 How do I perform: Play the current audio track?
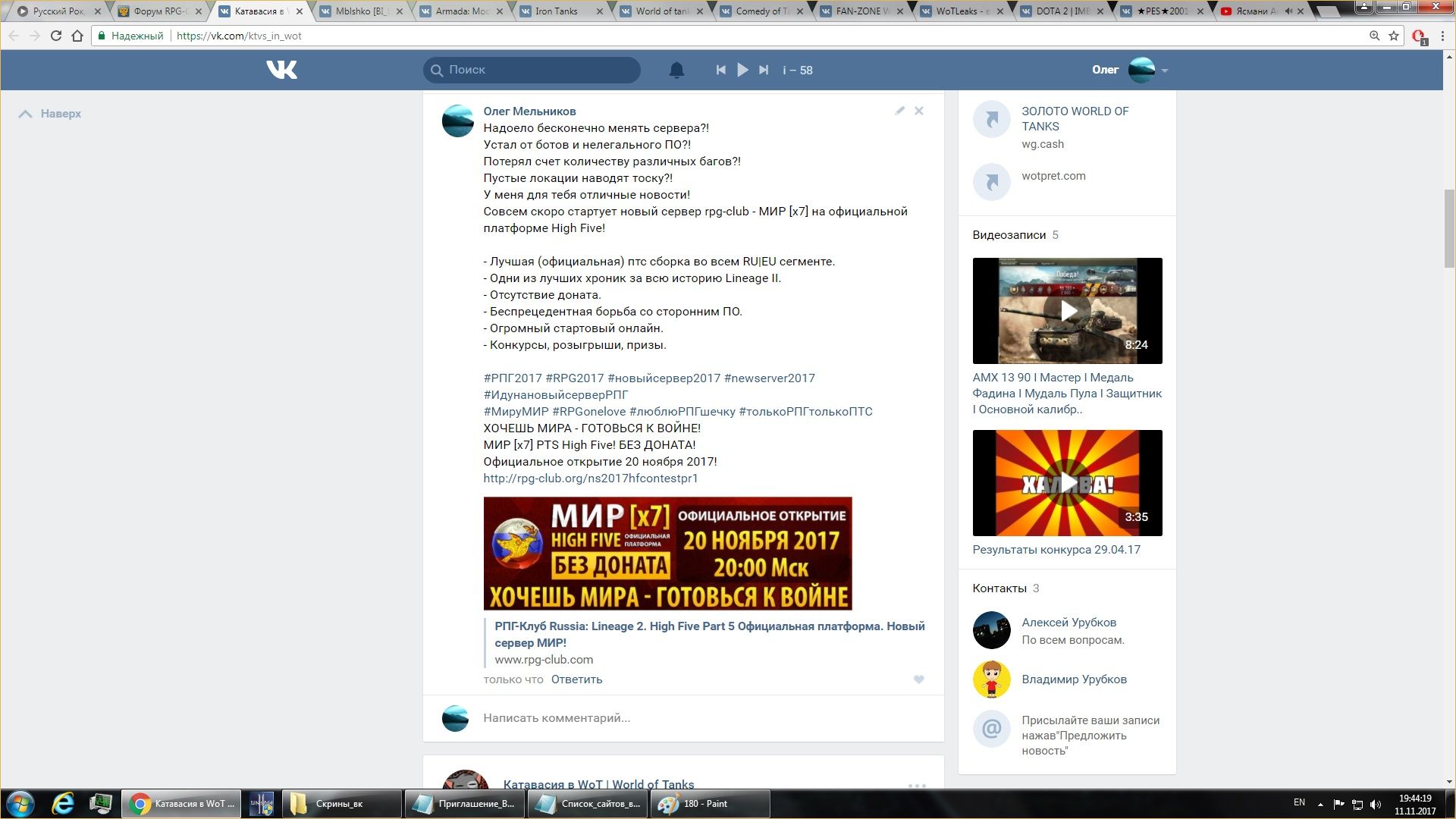tap(742, 70)
